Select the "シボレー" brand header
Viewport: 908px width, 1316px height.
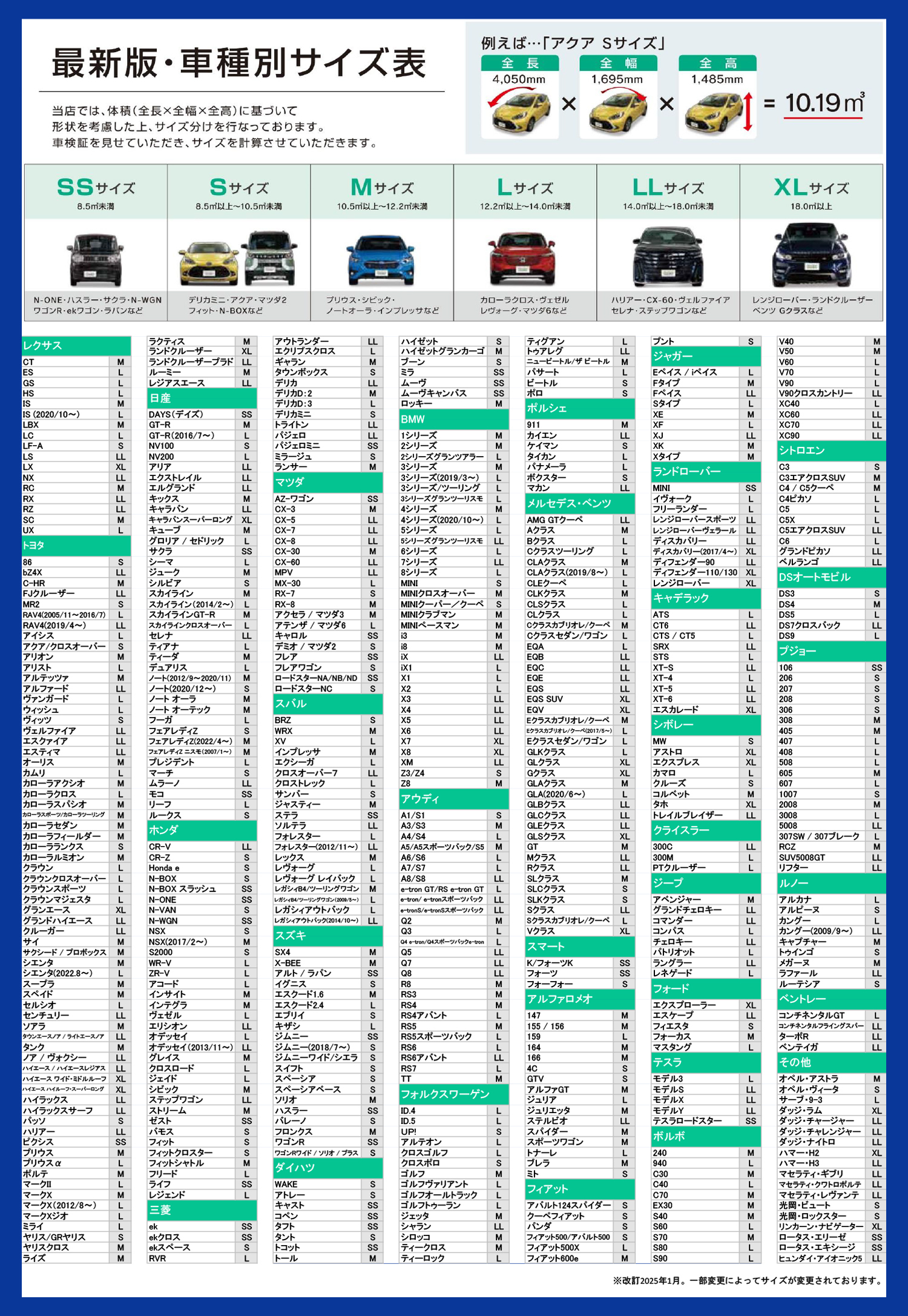click(706, 725)
